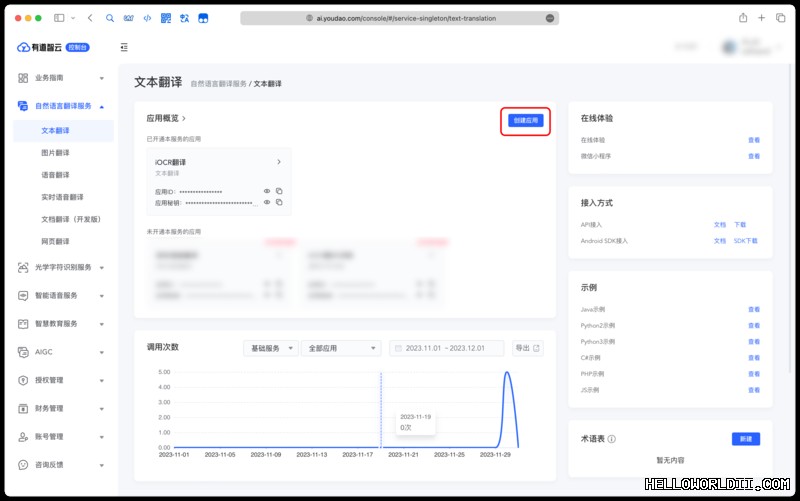Click the 咨询反馈 chat icon
Viewport: 800px width, 501px height.
coord(23,465)
